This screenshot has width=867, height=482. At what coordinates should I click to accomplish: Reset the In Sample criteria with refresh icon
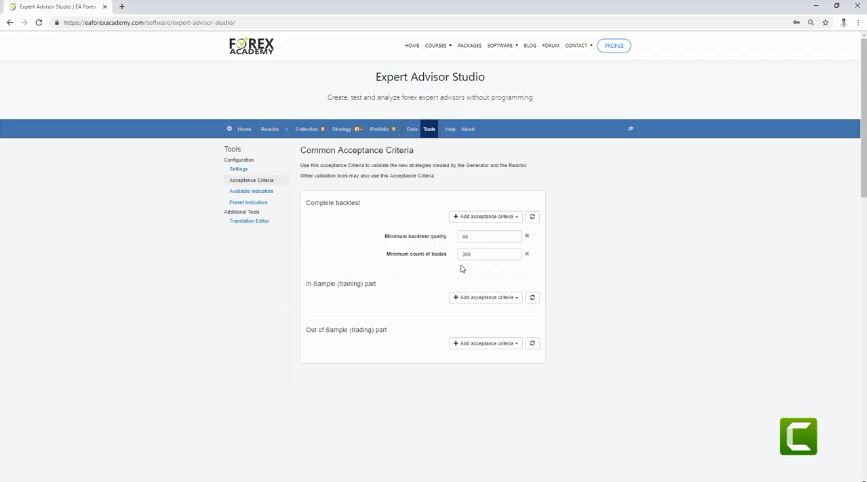click(533, 297)
